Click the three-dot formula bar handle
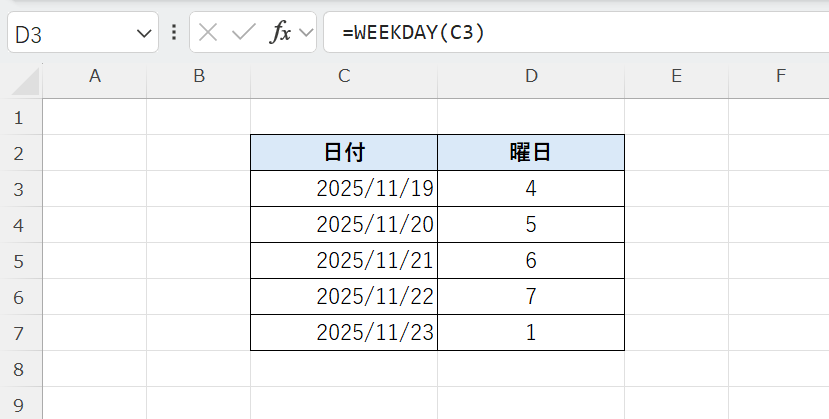 click(x=175, y=32)
